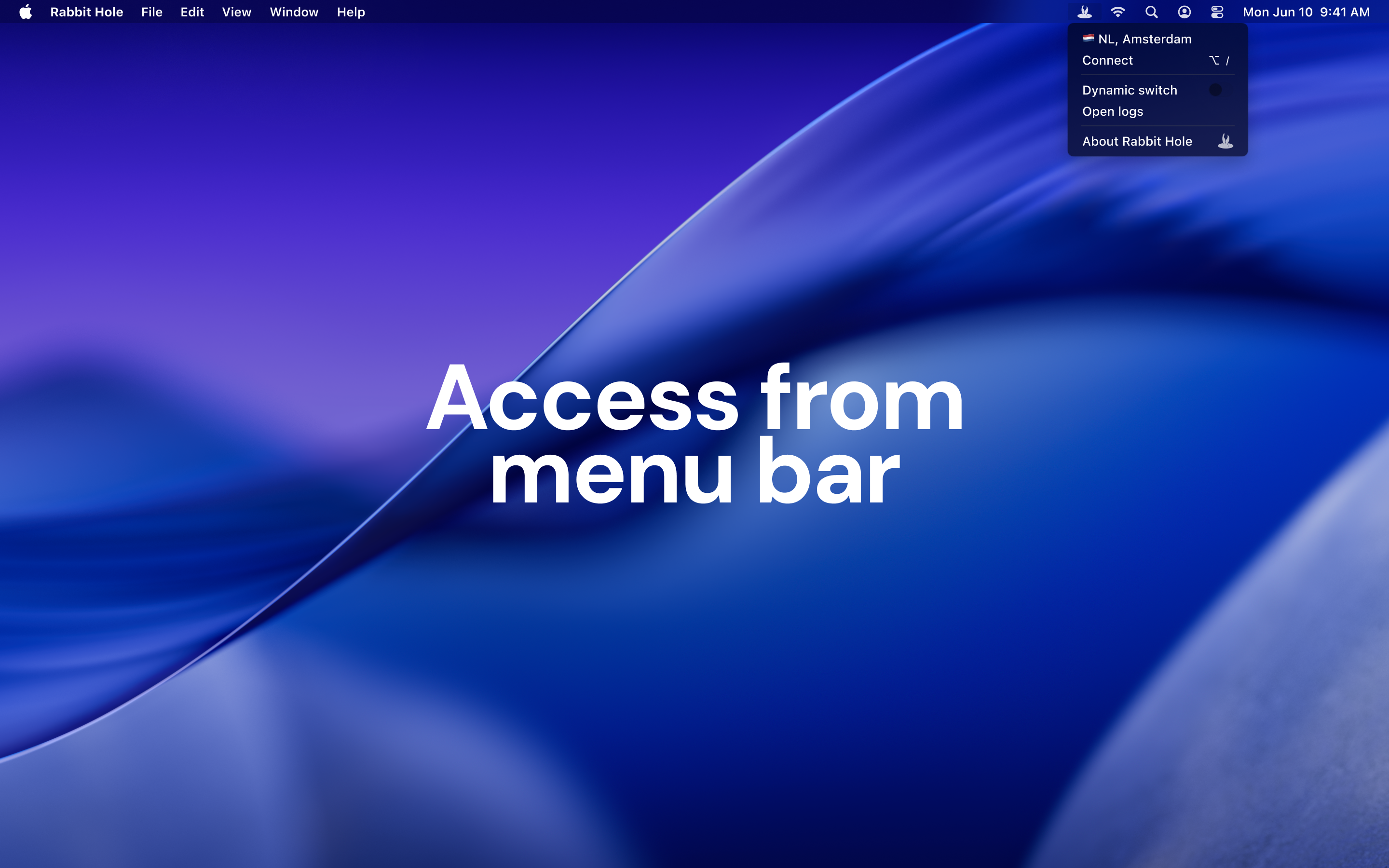Open the Rabbit Hole app menu
Image resolution: width=1389 pixels, height=868 pixels.
[x=87, y=12]
